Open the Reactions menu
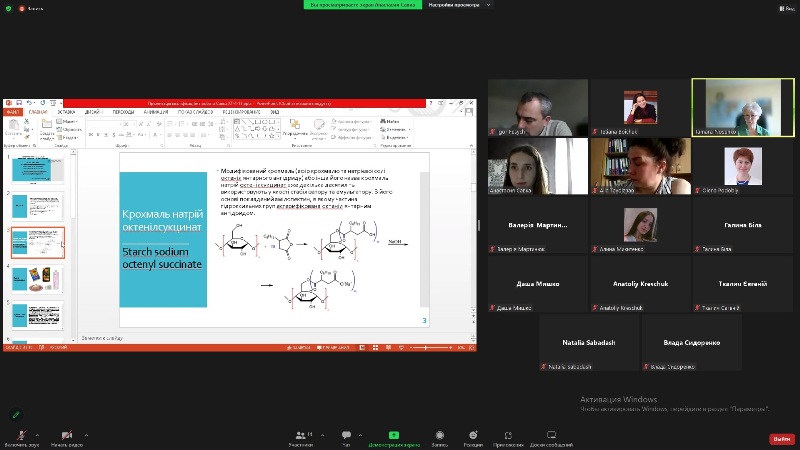This screenshot has width=800, height=450. coord(473,438)
